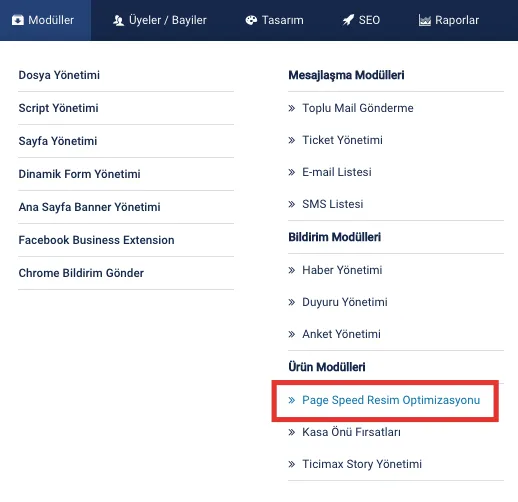Image resolution: width=518 pixels, height=502 pixels.
Task: Open Dinamik Form Yönetimi
Action: pyautogui.click(x=79, y=174)
